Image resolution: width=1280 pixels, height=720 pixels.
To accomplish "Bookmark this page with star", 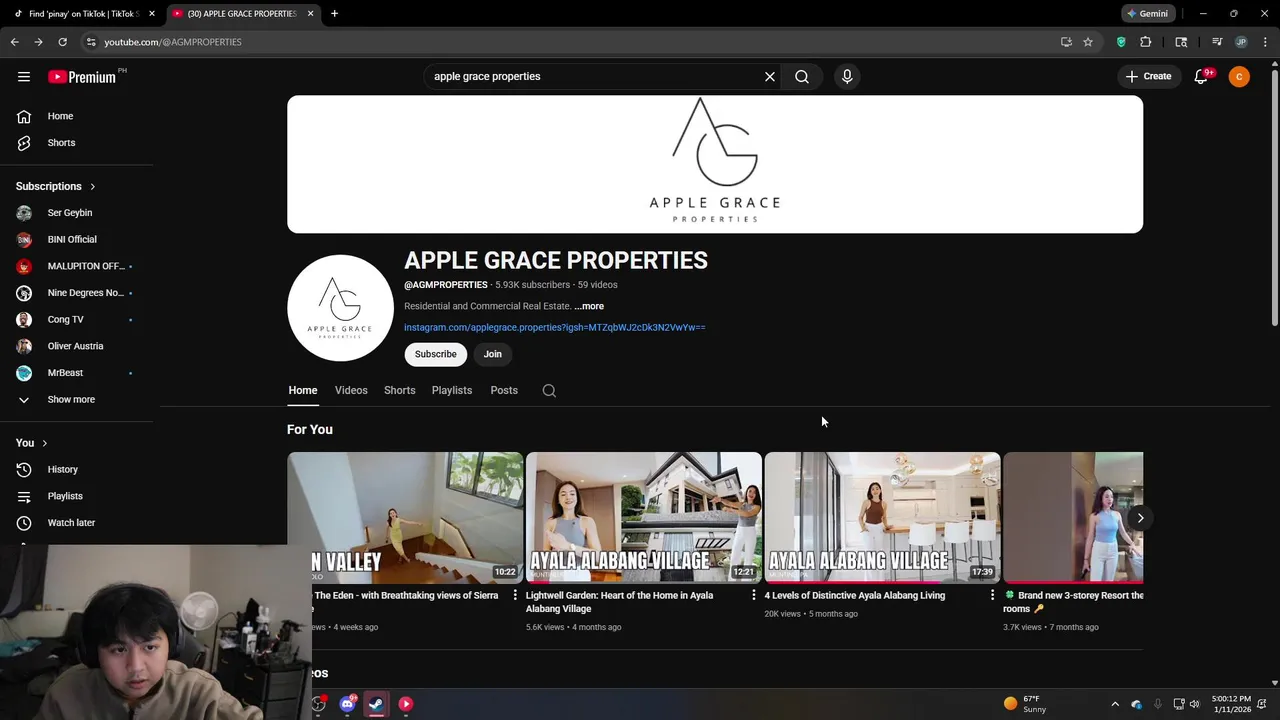I will [x=1088, y=42].
